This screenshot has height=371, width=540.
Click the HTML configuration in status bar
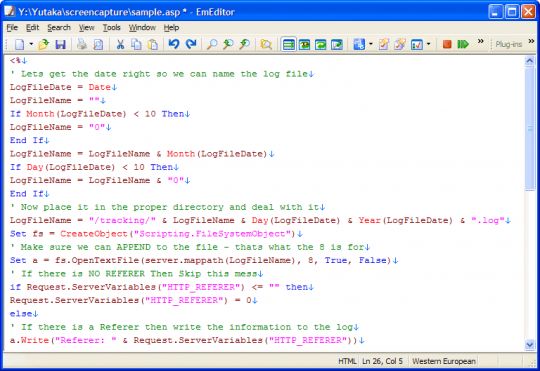click(x=347, y=361)
